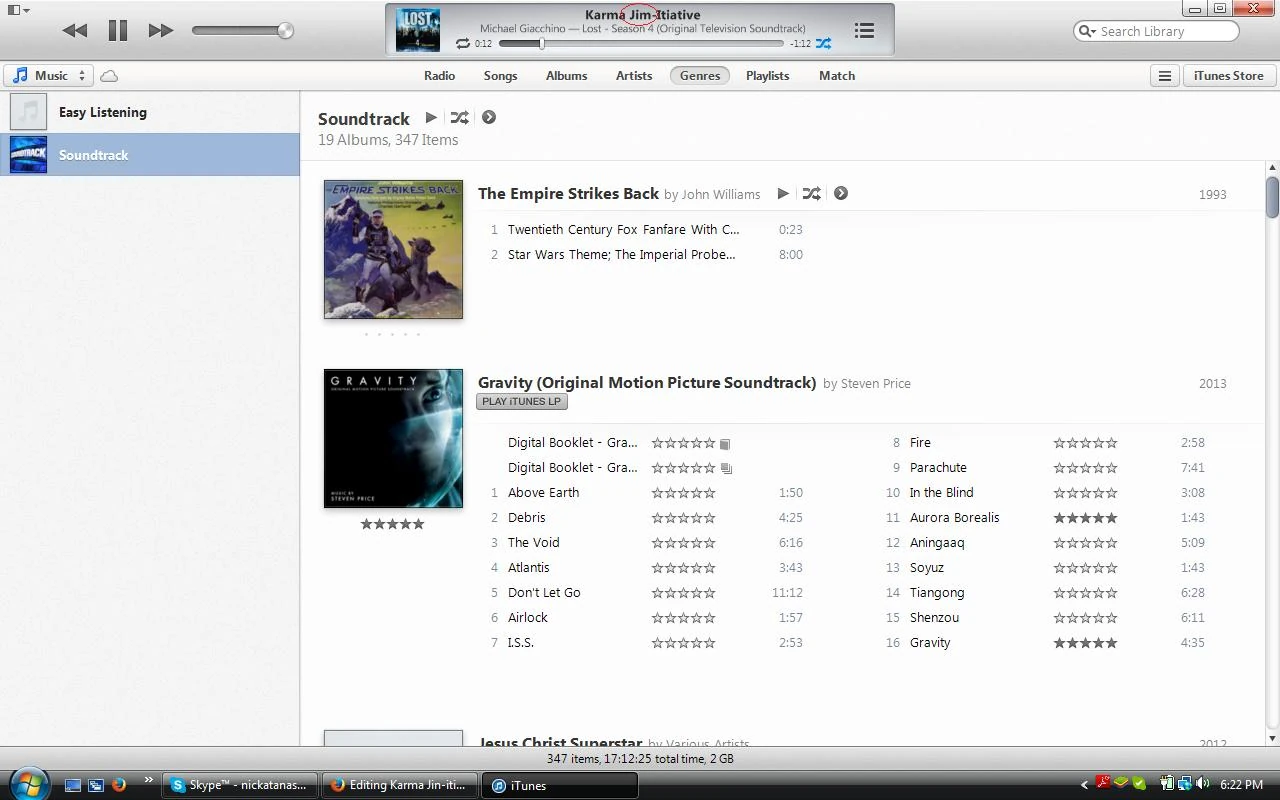Change the Aurora Borealis star rating
This screenshot has width=1280, height=800.
(1086, 518)
